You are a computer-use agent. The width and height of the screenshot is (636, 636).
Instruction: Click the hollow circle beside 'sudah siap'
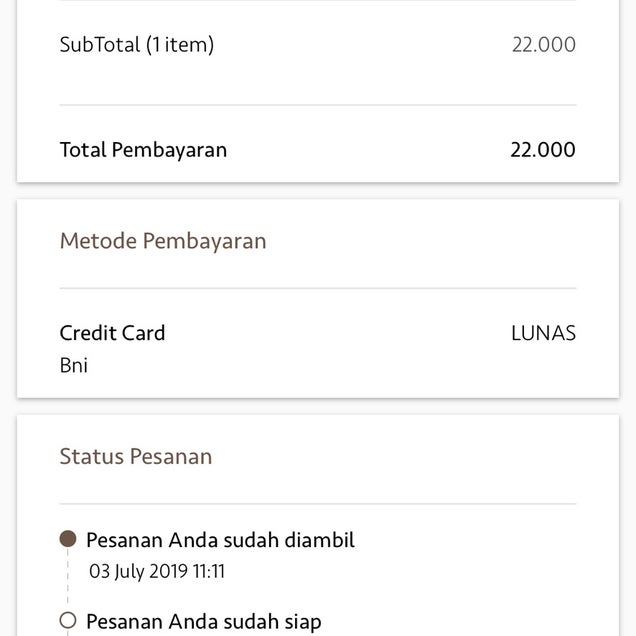[68, 621]
